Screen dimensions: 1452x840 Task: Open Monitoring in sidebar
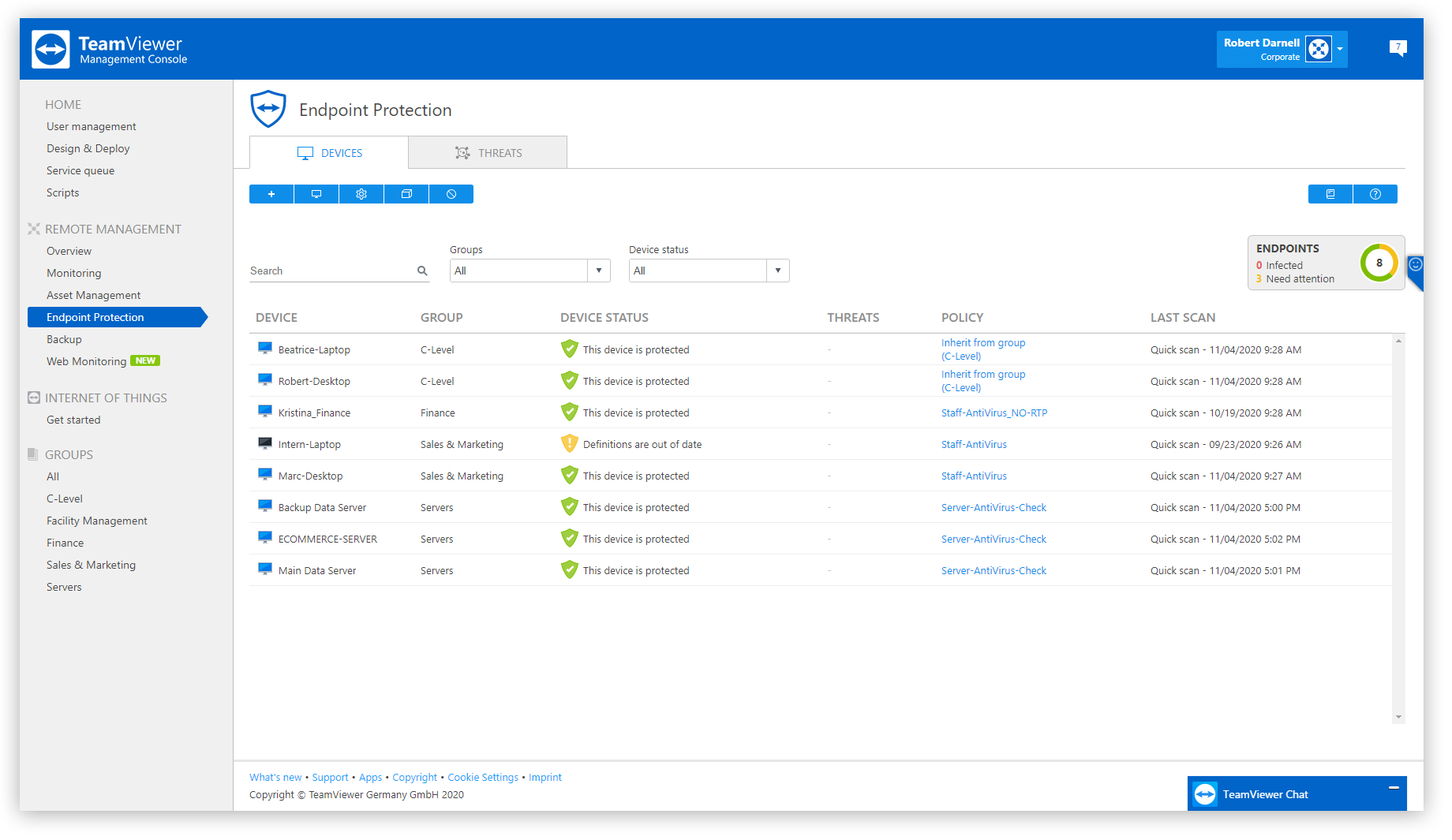point(73,273)
